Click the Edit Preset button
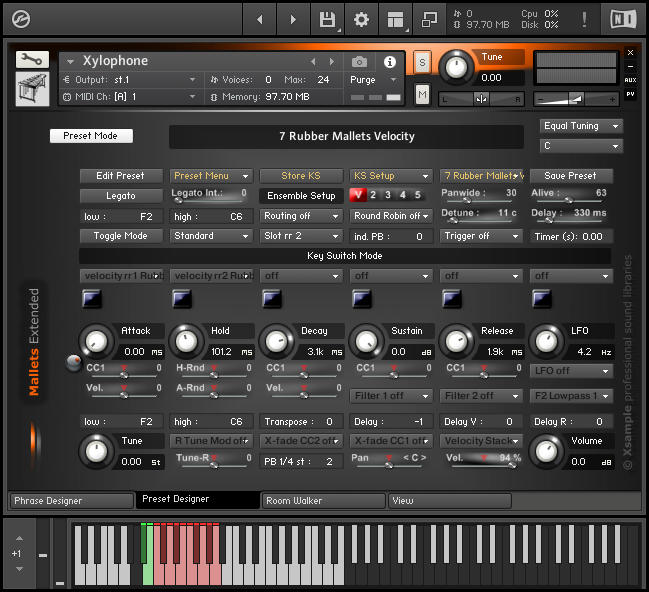Viewport: 649px width, 592px height. click(121, 176)
